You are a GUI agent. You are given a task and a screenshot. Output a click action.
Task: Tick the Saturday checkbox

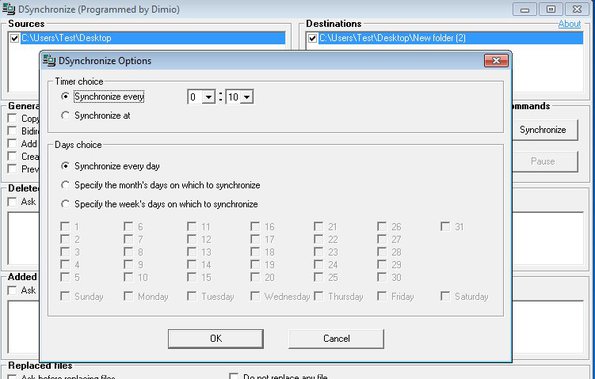445,296
